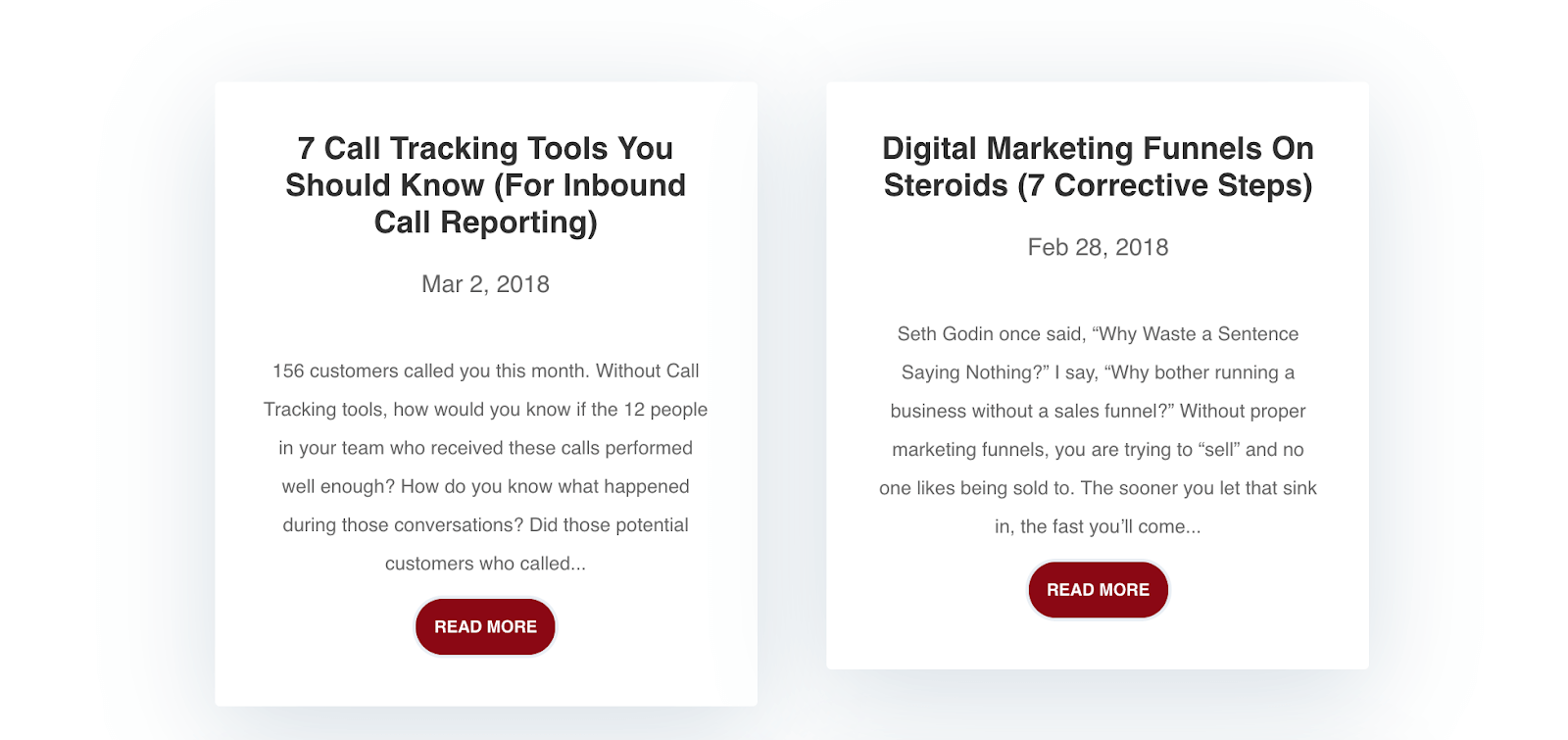Image resolution: width=1568 pixels, height=740 pixels.
Task: Click the line starting "Saying Nothing?"
Action: pyautogui.click(x=1098, y=372)
